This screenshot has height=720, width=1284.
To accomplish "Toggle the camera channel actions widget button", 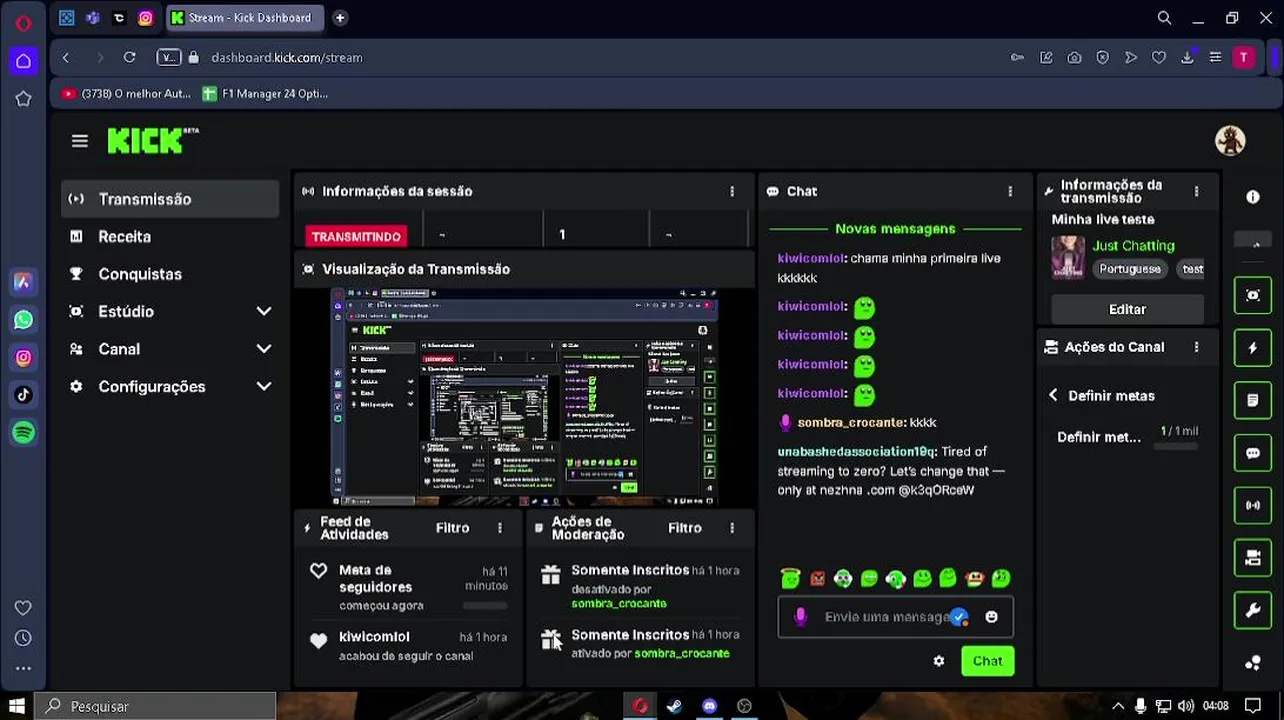I will pyautogui.click(x=1253, y=558).
